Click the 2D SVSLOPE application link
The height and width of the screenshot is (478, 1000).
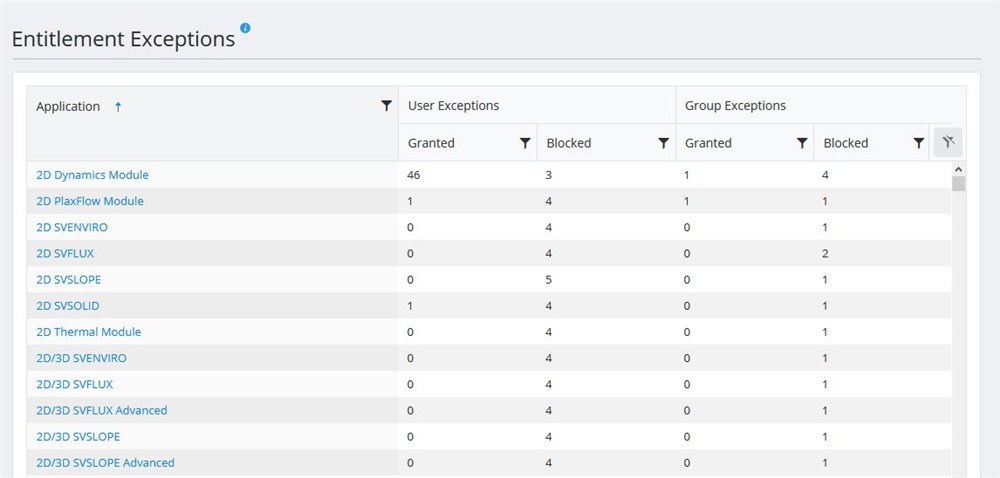(68, 280)
